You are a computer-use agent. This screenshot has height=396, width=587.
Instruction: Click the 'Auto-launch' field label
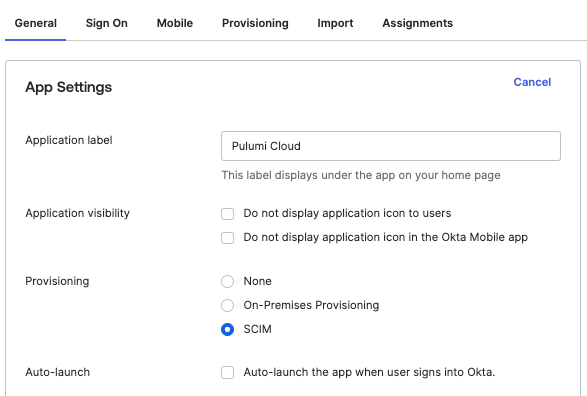point(58,372)
